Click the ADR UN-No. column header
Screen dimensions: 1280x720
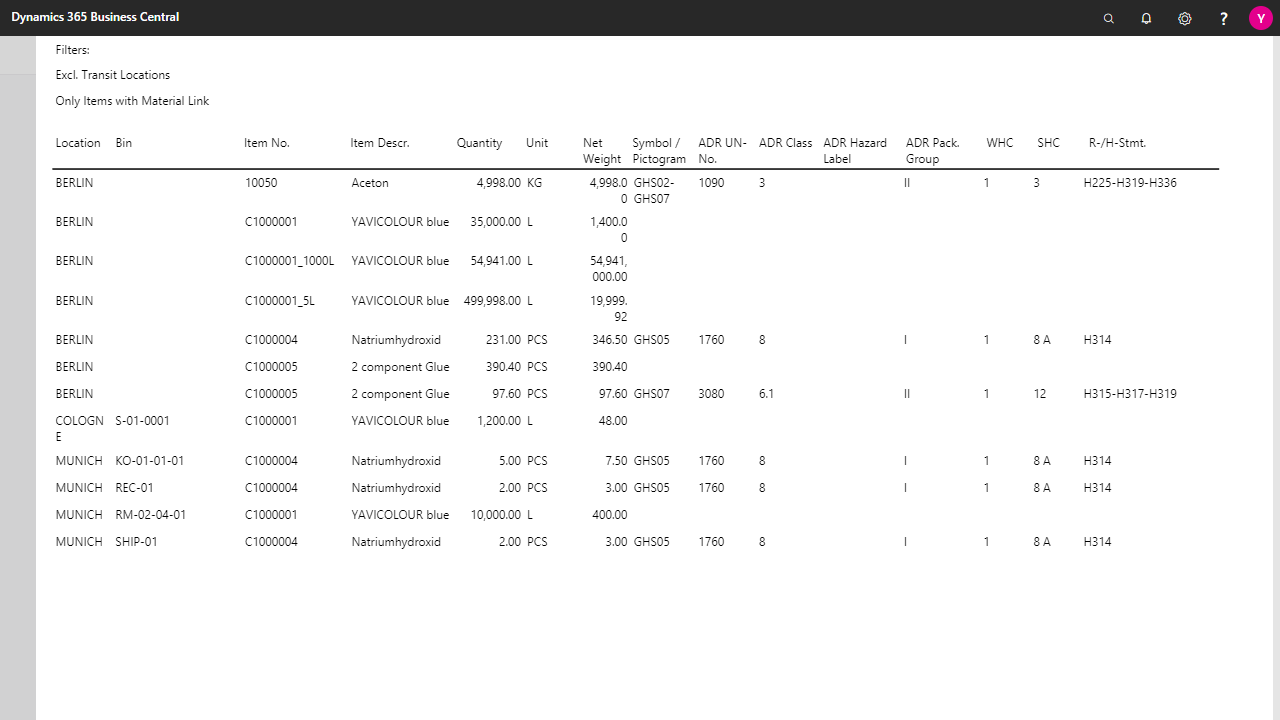(722, 151)
